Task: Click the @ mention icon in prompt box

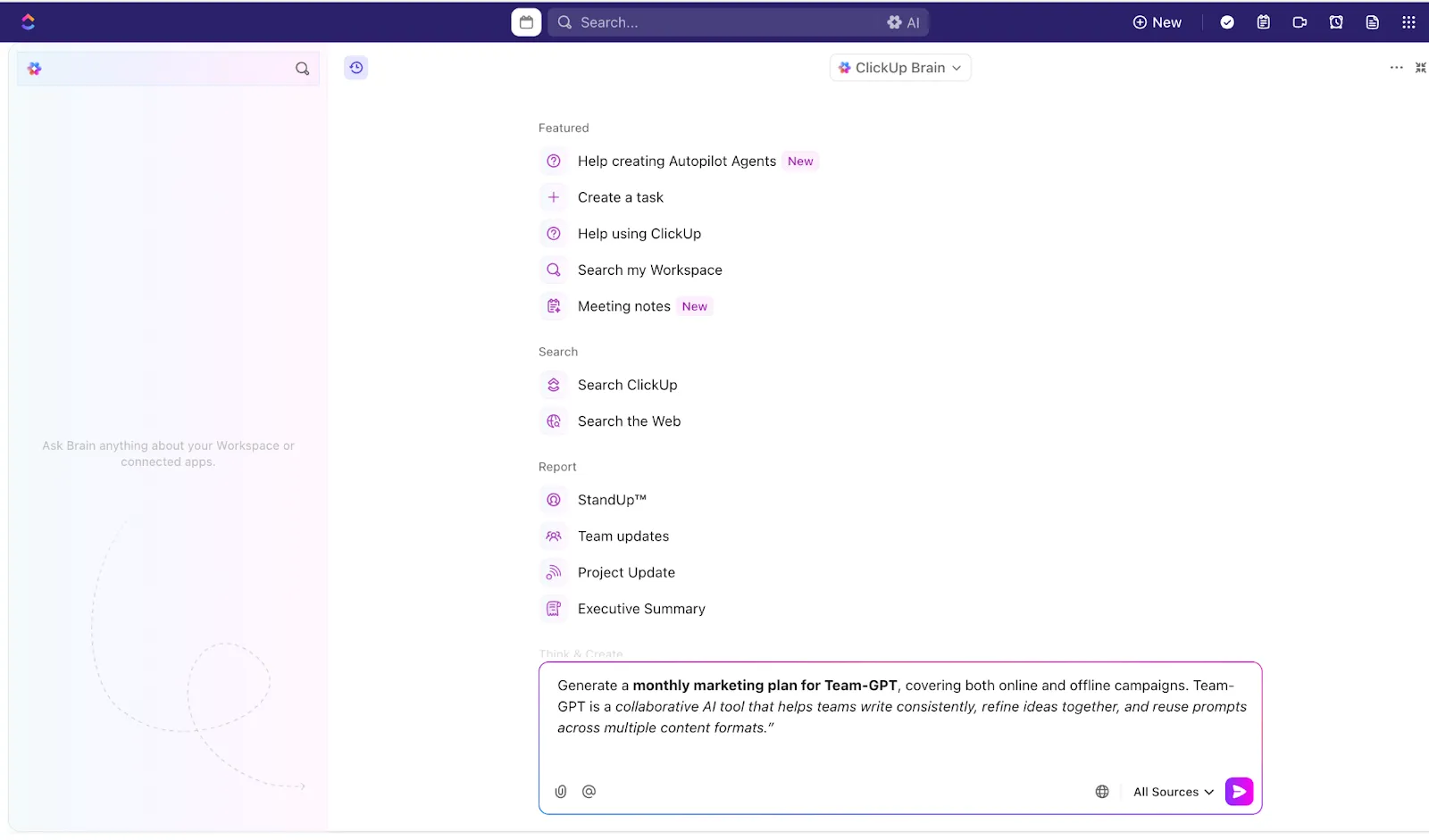Action: [589, 792]
